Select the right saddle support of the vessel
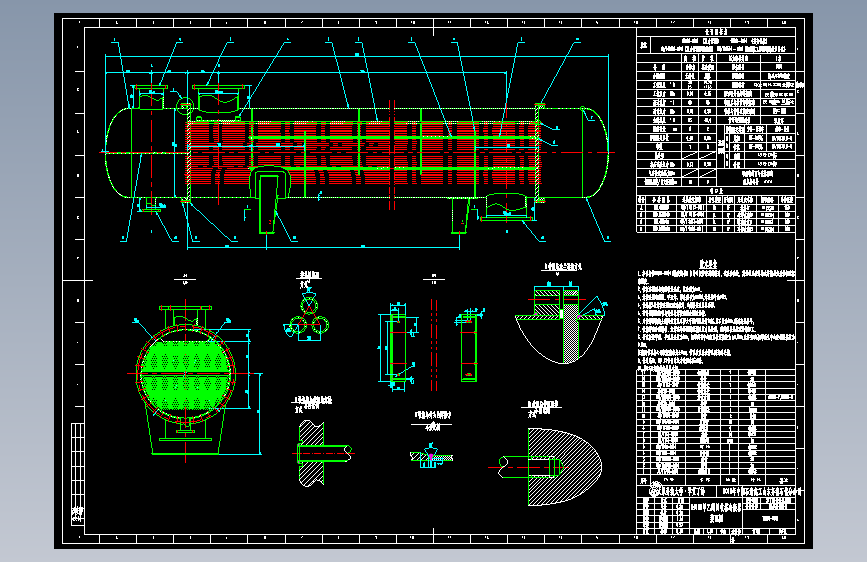867x562 pixels. coord(460,216)
